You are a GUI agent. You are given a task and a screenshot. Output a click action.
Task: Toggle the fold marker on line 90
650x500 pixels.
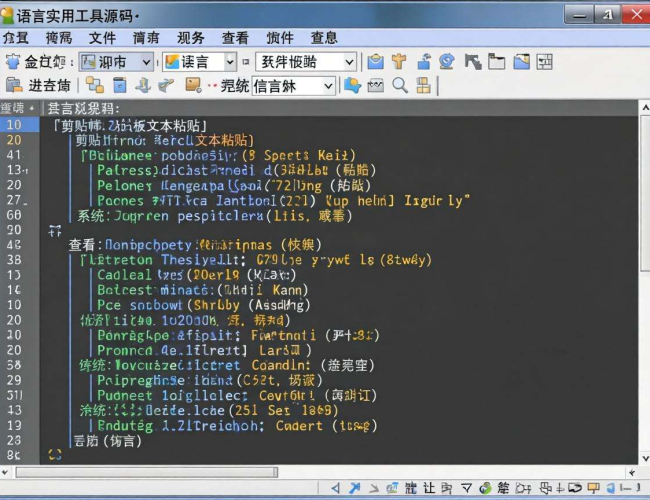[55, 231]
